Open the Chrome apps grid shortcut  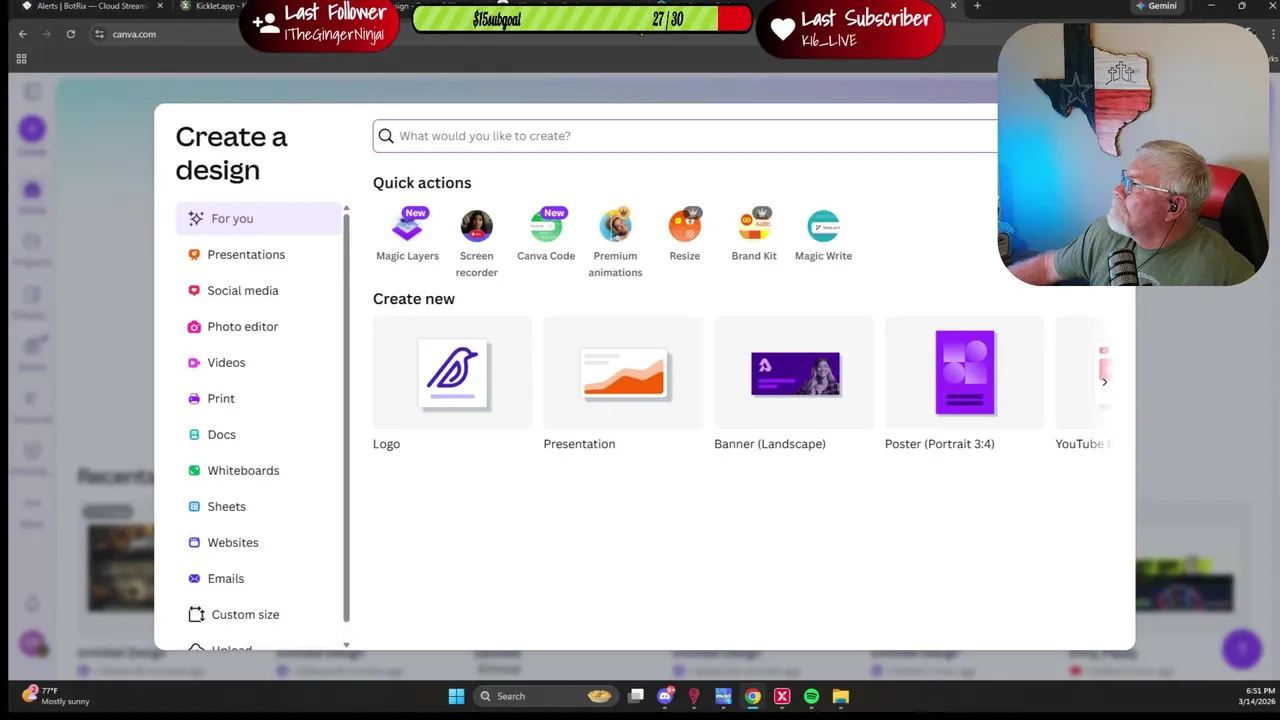pos(21,59)
